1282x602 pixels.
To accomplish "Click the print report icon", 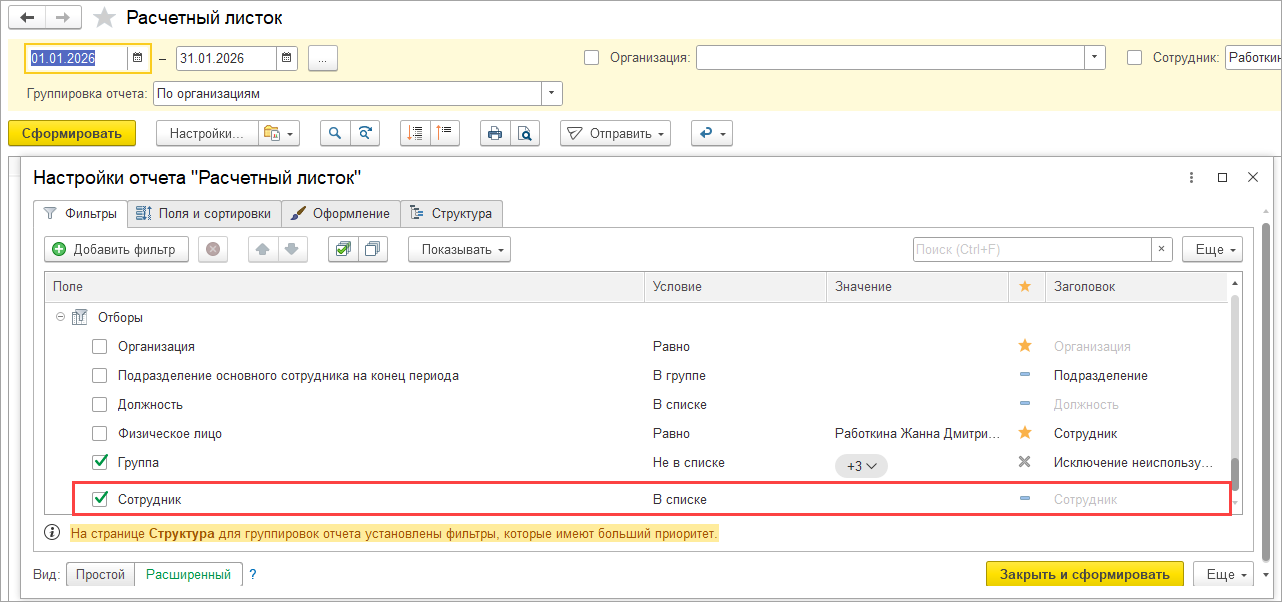I will pyautogui.click(x=493, y=133).
